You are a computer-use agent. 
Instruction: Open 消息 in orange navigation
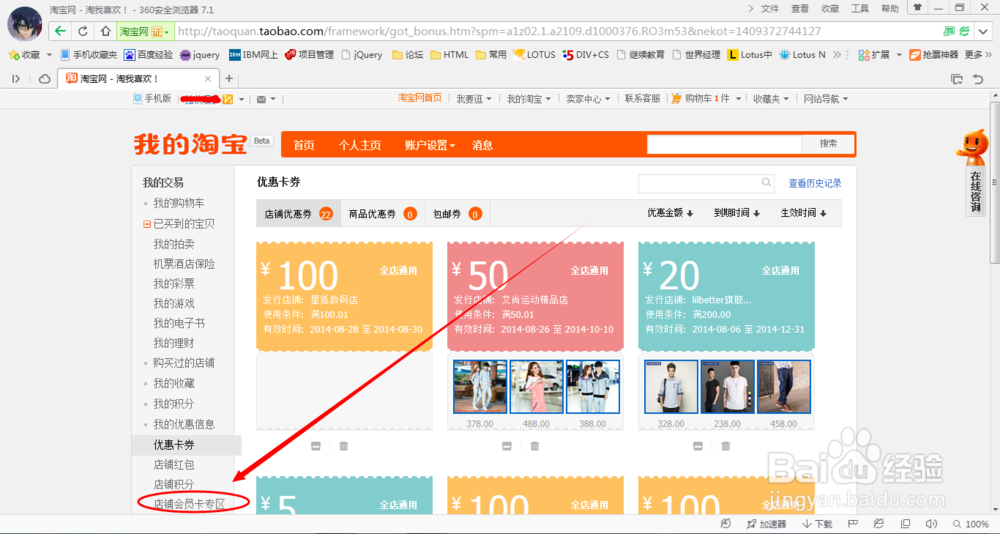[x=482, y=145]
